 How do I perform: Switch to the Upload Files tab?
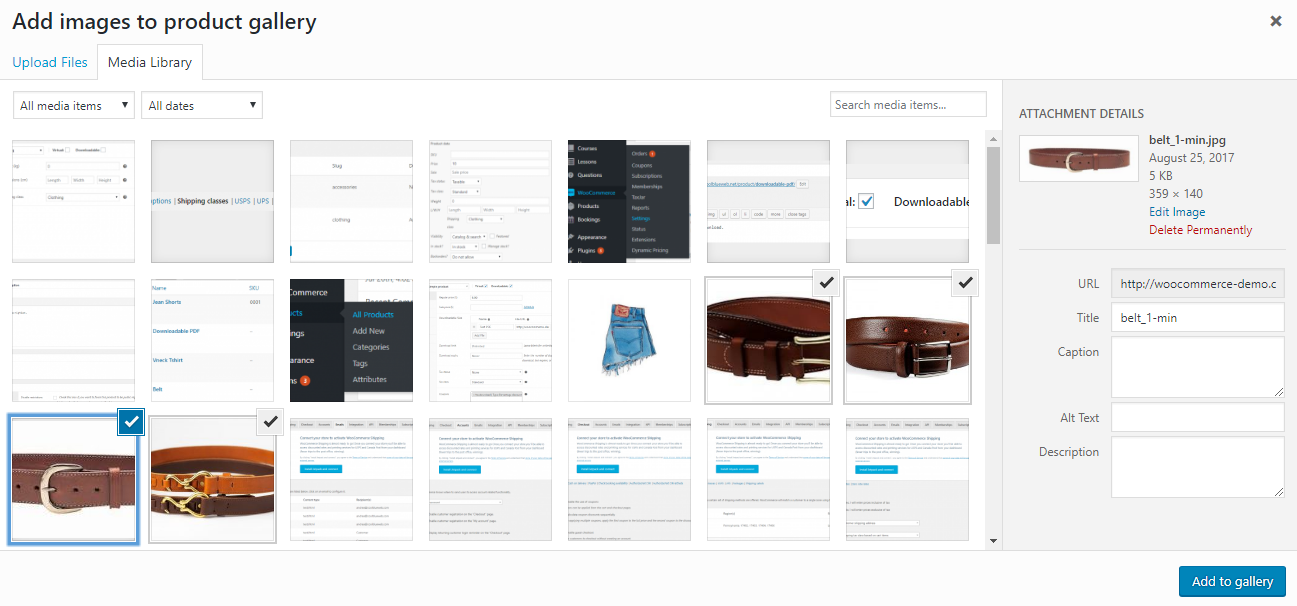[x=50, y=62]
